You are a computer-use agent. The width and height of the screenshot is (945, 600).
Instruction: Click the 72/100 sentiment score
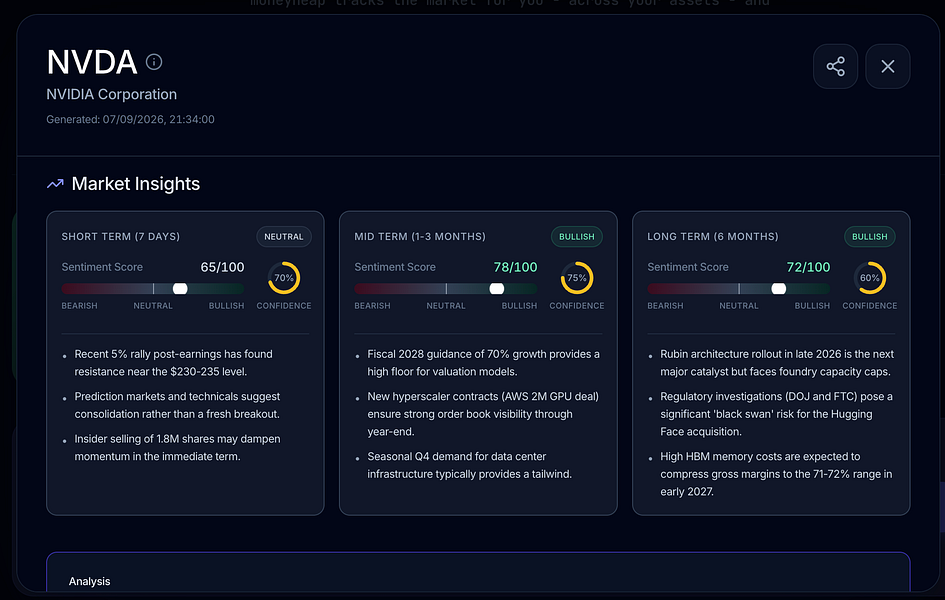click(808, 267)
